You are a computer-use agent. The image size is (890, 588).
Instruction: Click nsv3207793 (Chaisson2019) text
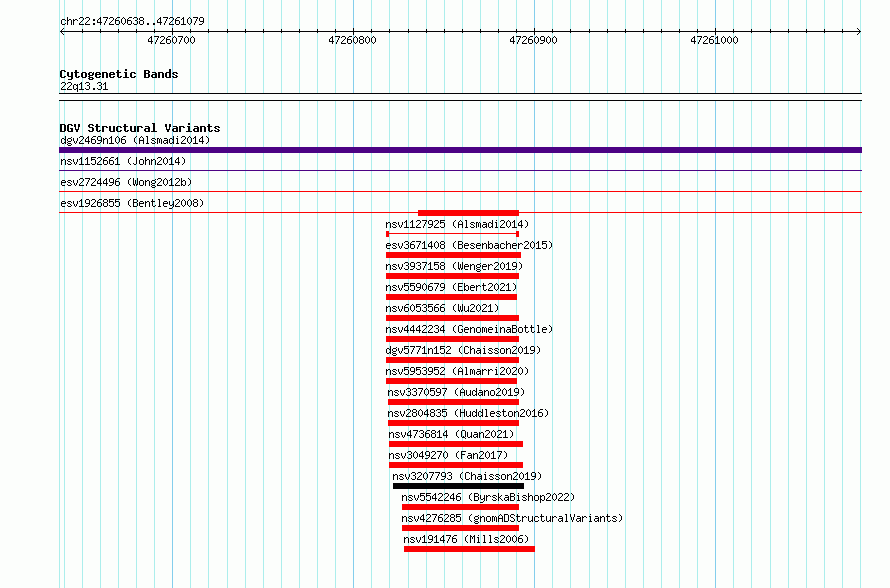467,476
